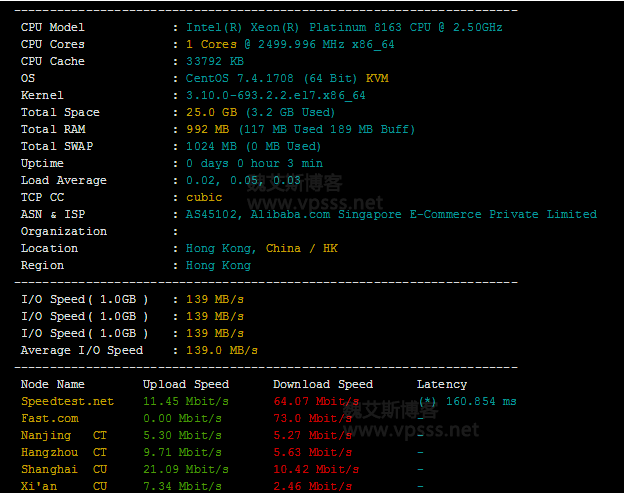Click the Average I/O Speed 139.0 MB/s value
624x493 pixels.
tap(222, 350)
